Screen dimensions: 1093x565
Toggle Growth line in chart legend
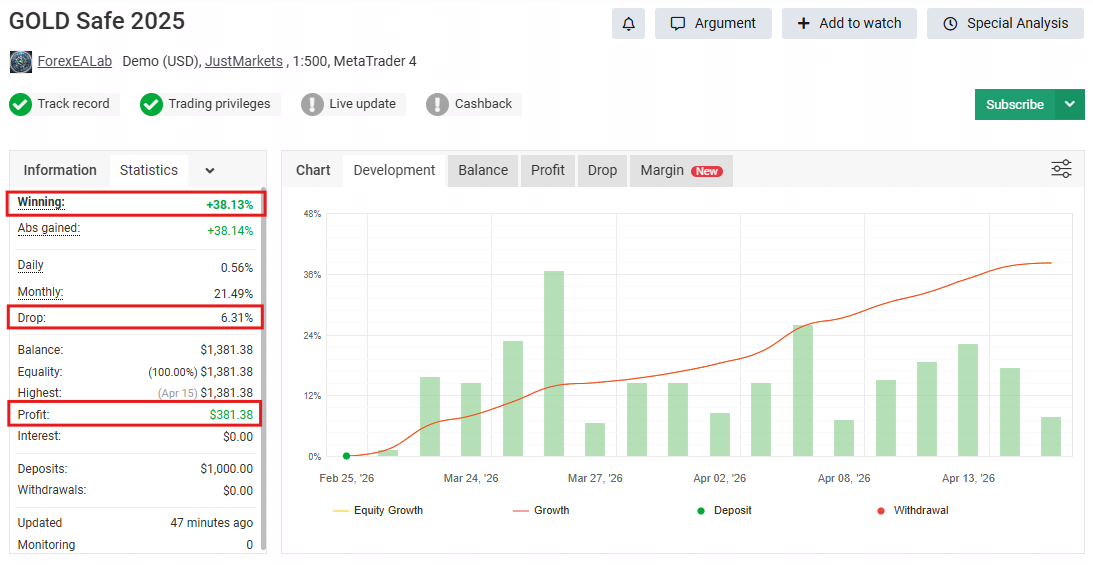[x=541, y=510]
